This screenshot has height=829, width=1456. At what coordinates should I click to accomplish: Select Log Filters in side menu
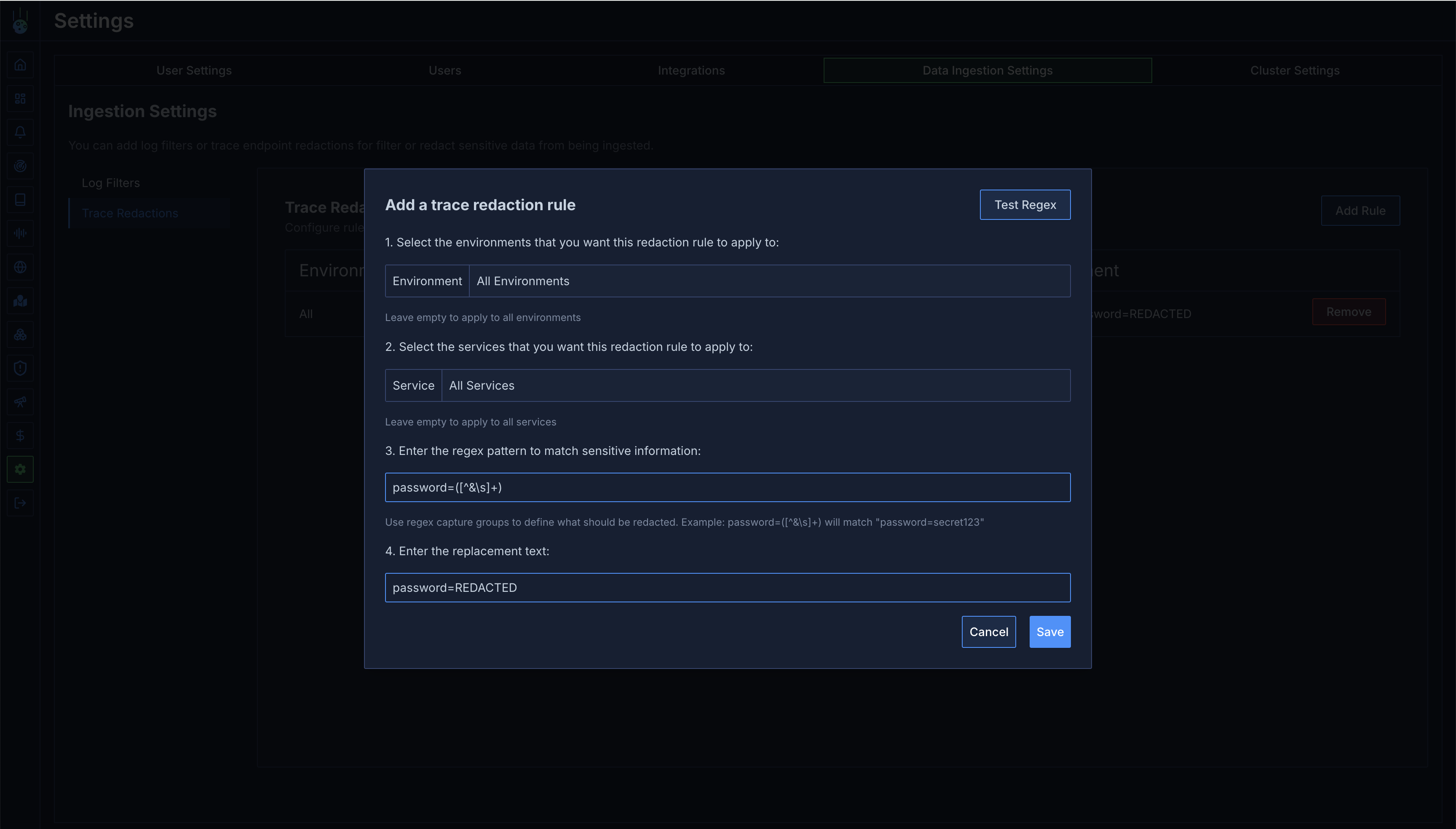click(110, 183)
